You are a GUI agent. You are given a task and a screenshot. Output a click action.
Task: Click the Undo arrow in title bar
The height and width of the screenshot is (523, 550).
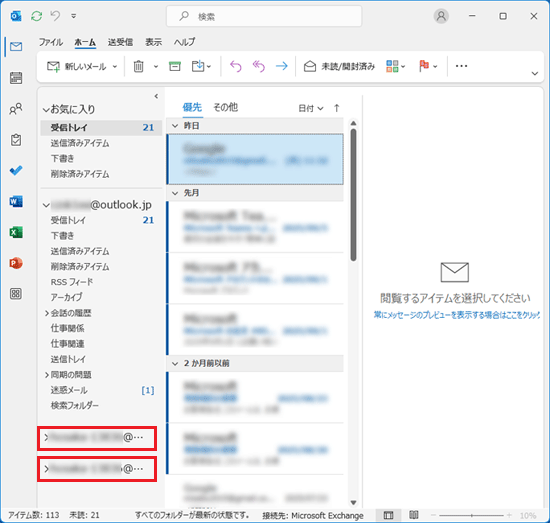(x=55, y=16)
